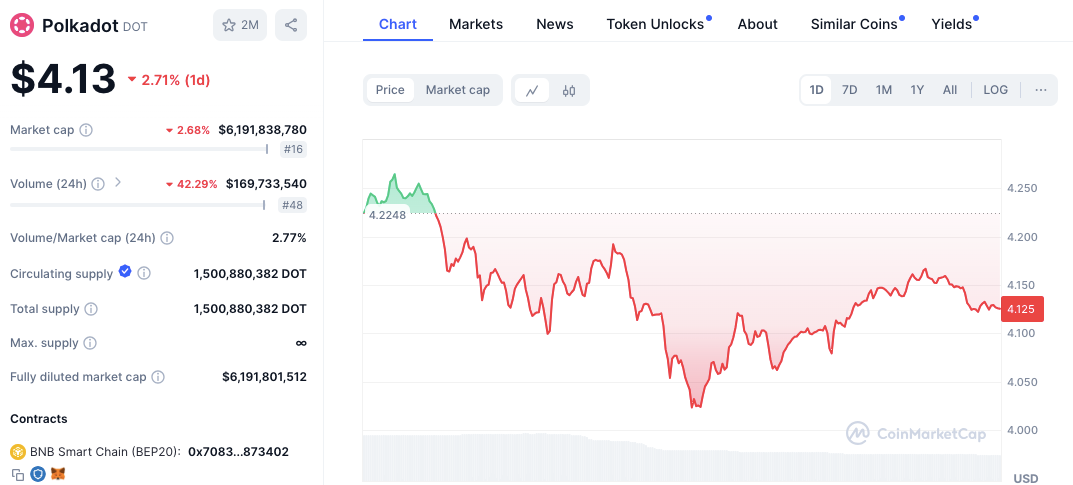The width and height of the screenshot is (1073, 485).
Task: Select the All time range
Action: 949,90
